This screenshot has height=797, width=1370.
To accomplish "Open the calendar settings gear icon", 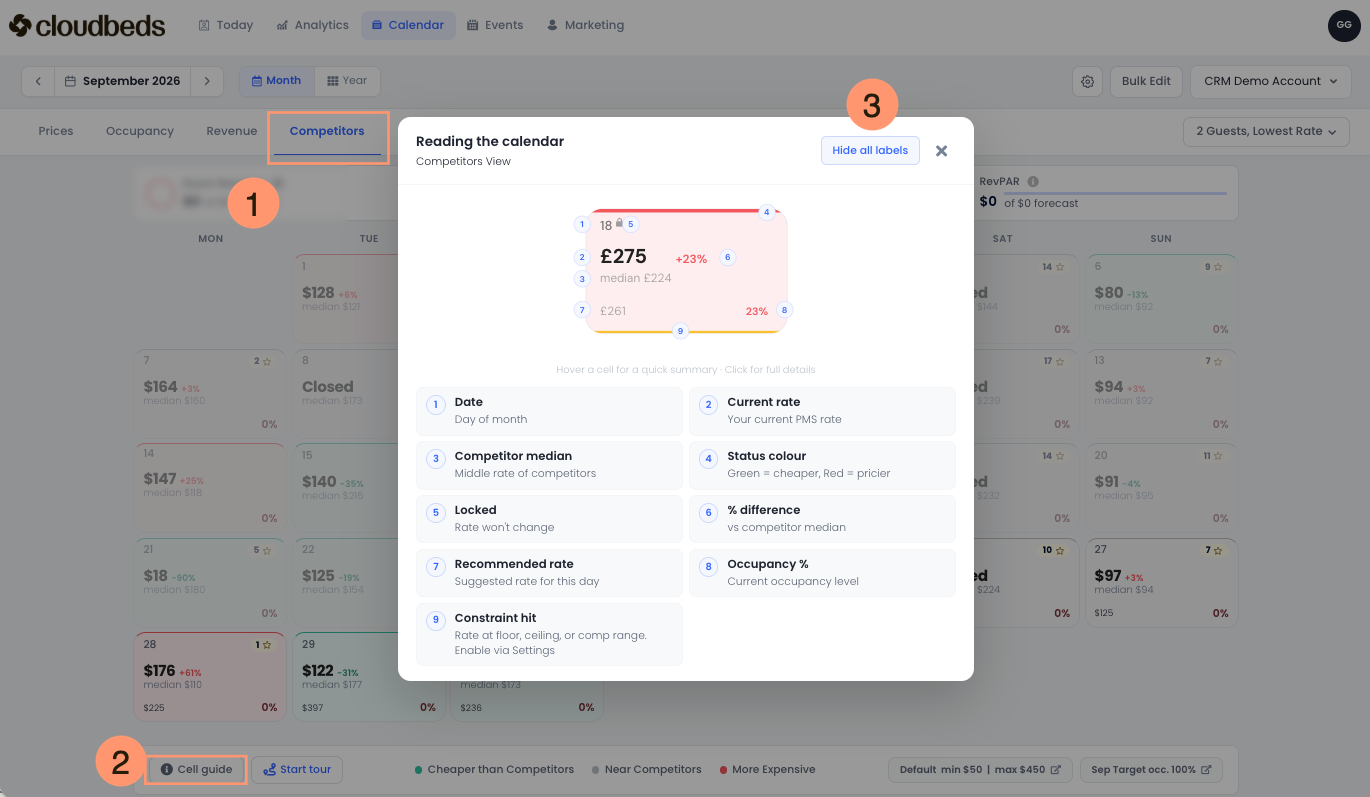I will [x=1087, y=81].
